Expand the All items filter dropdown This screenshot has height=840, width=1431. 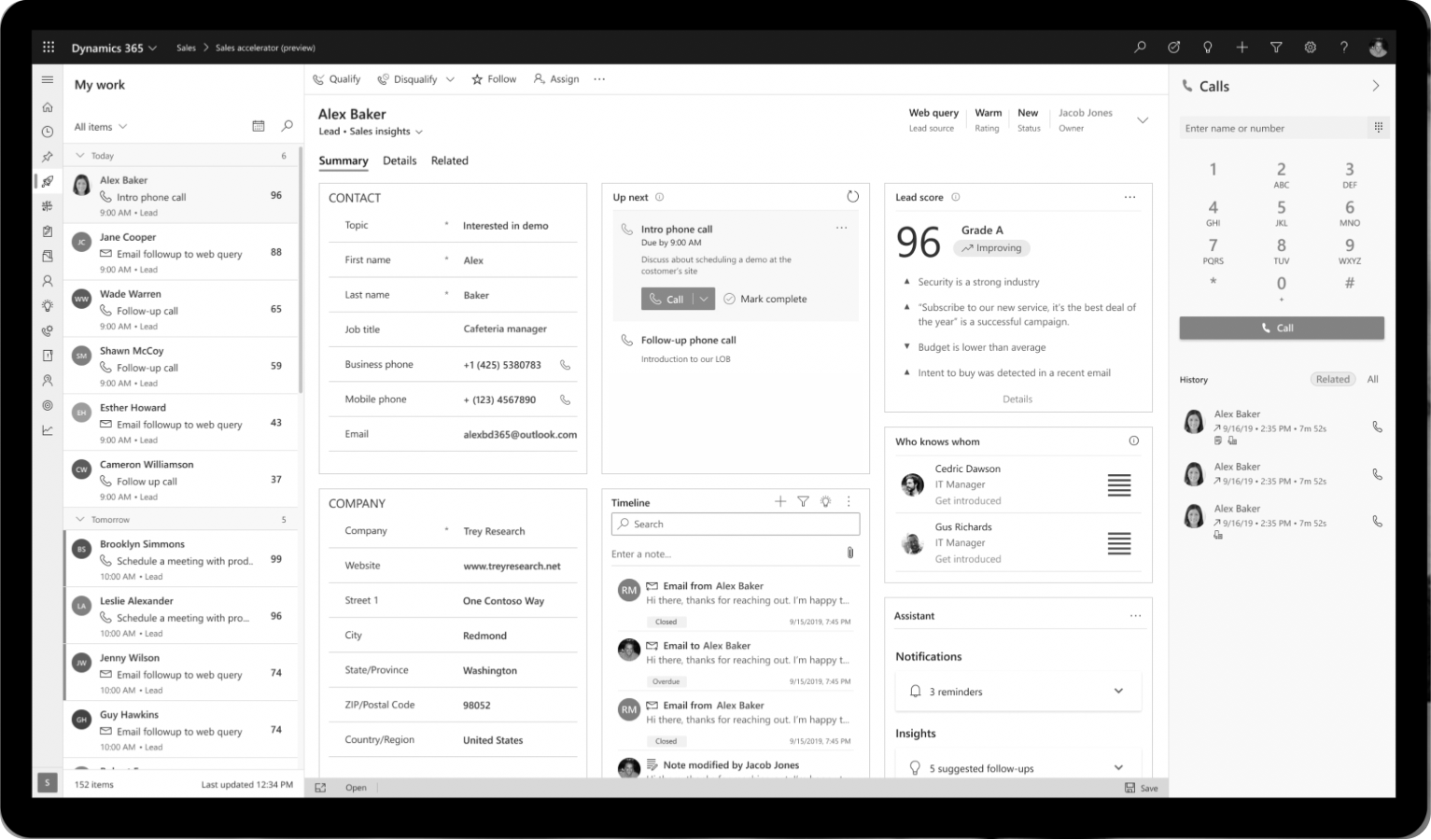tap(101, 127)
